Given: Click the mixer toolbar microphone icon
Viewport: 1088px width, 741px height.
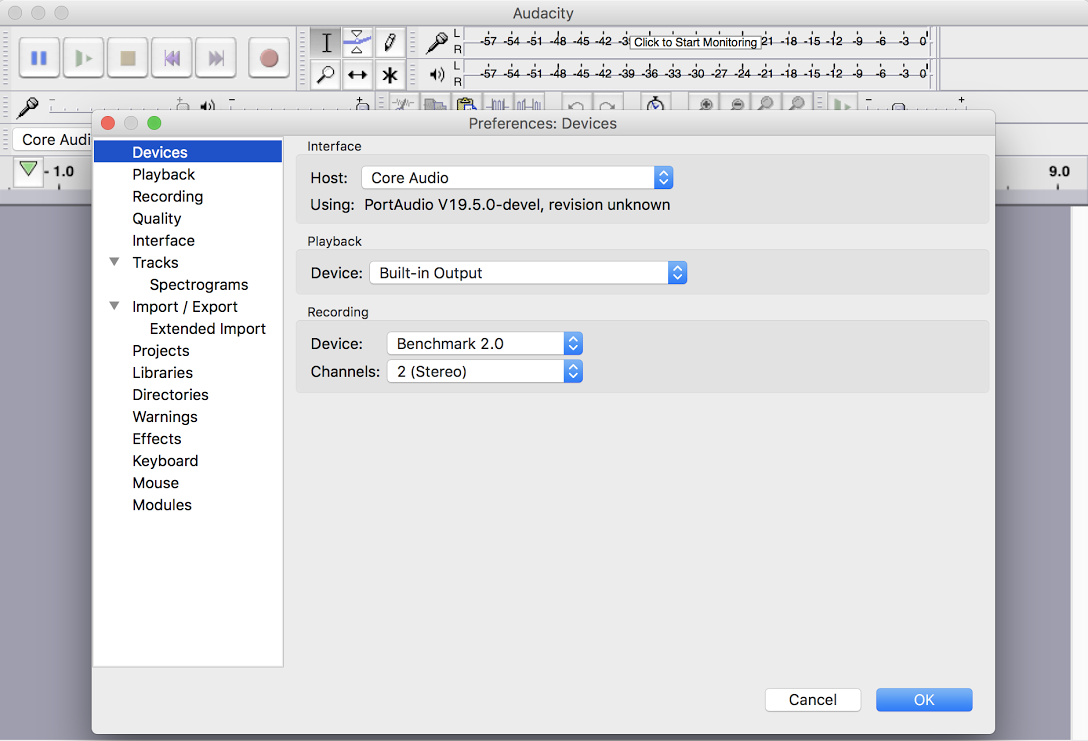Looking at the screenshot, I should 28,107.
